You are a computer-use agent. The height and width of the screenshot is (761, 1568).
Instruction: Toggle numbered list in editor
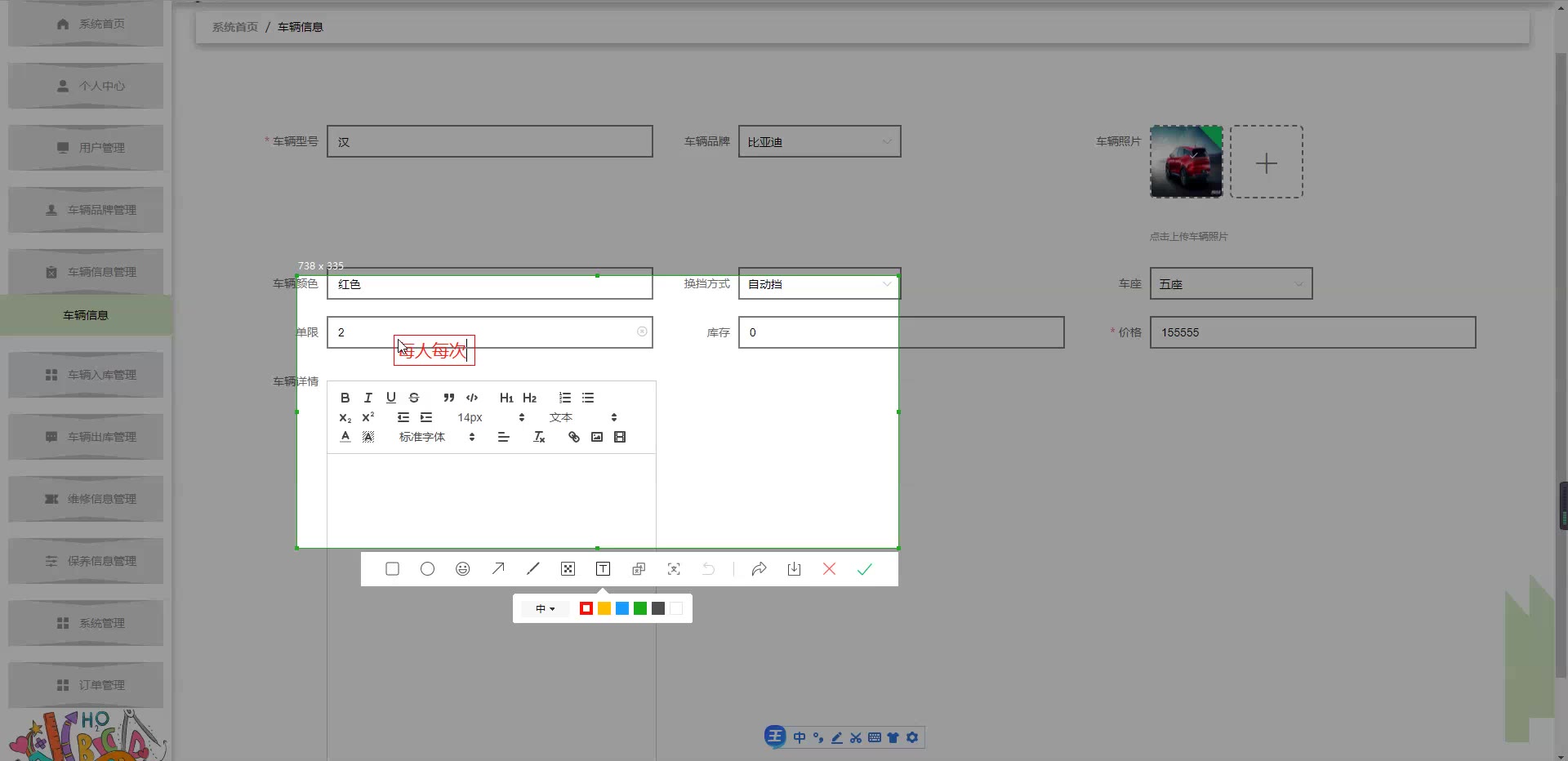[x=564, y=398]
